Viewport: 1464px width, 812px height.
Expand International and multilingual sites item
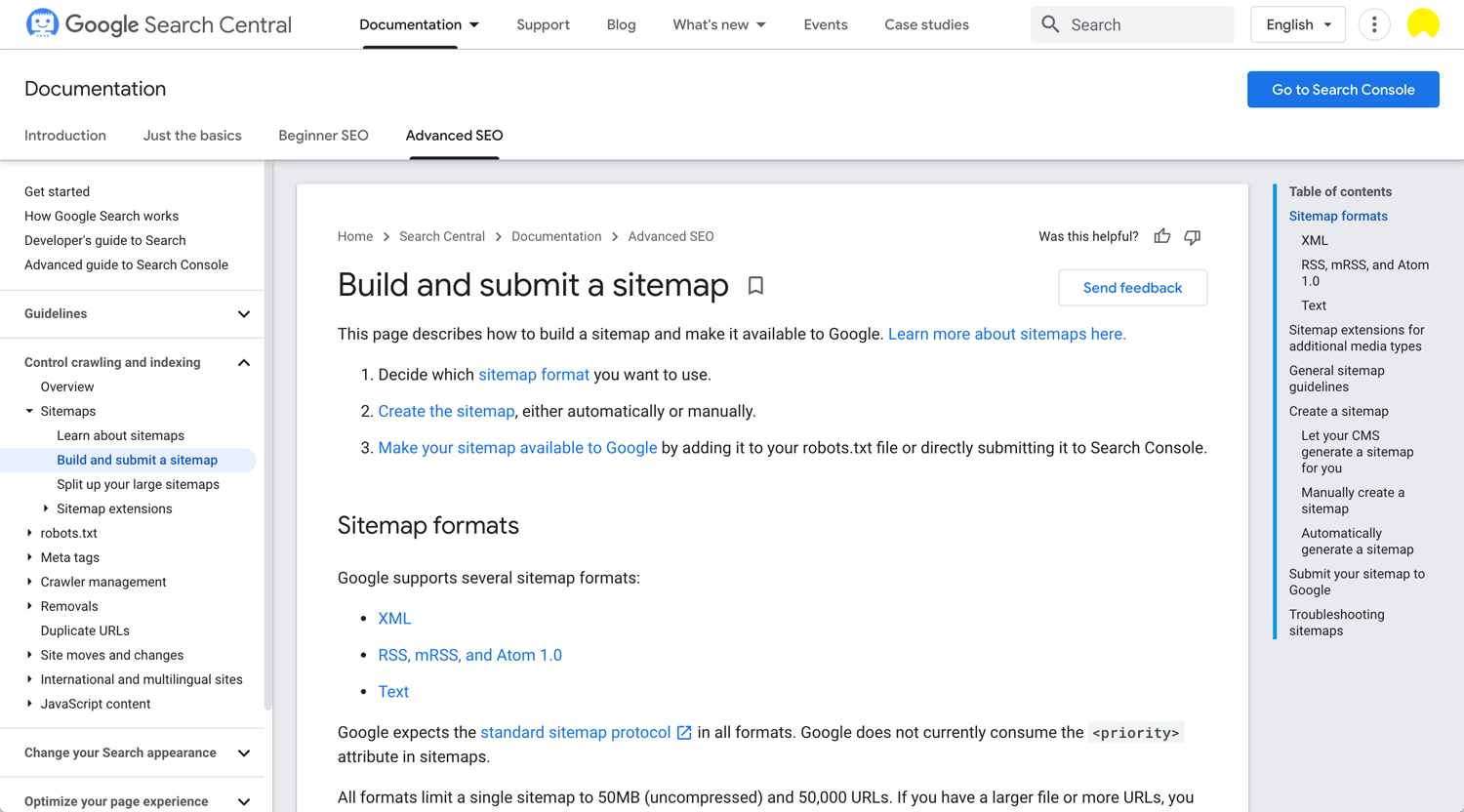coord(29,679)
